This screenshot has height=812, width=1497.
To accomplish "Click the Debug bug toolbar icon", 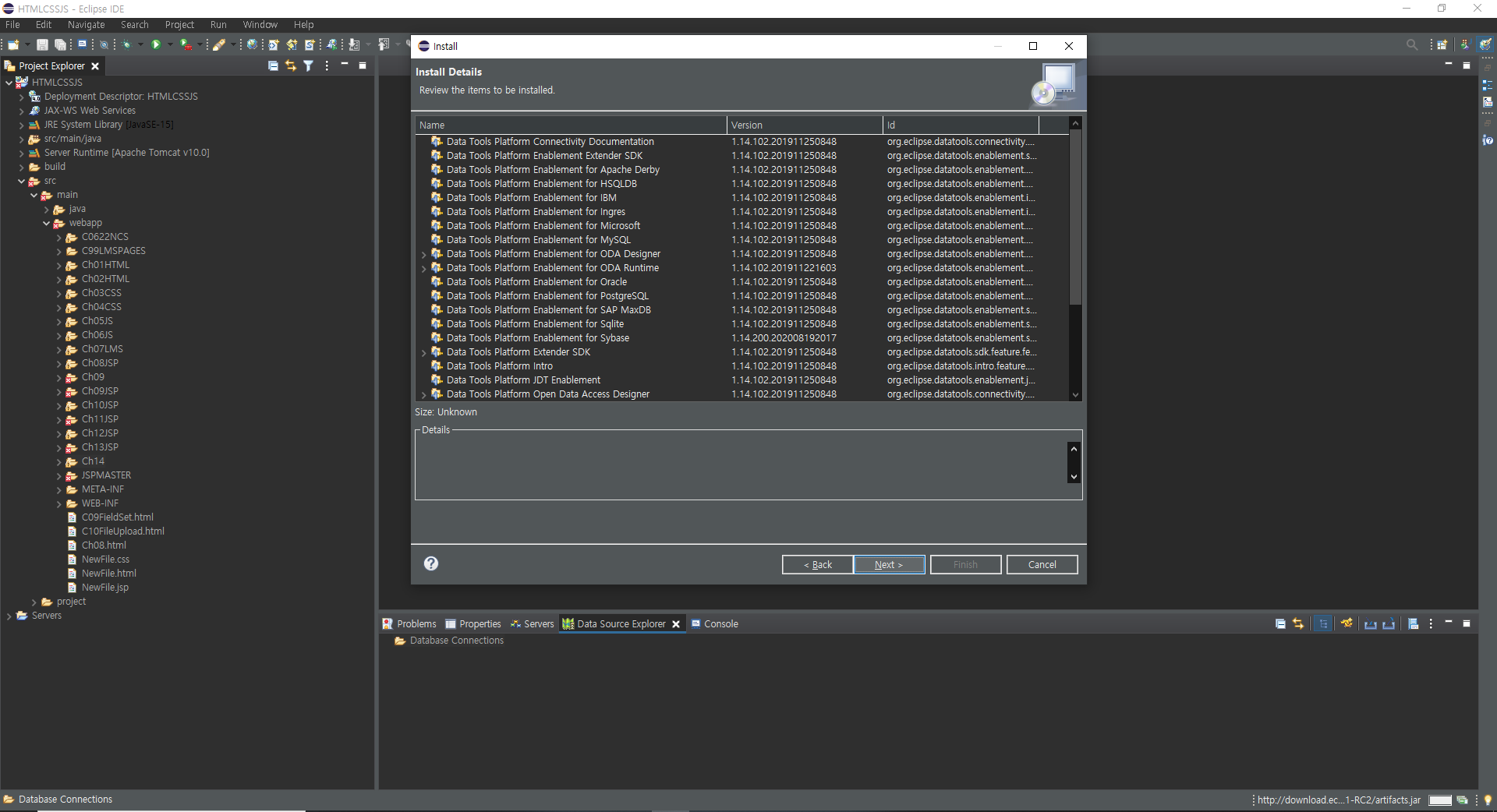I will coord(127,45).
